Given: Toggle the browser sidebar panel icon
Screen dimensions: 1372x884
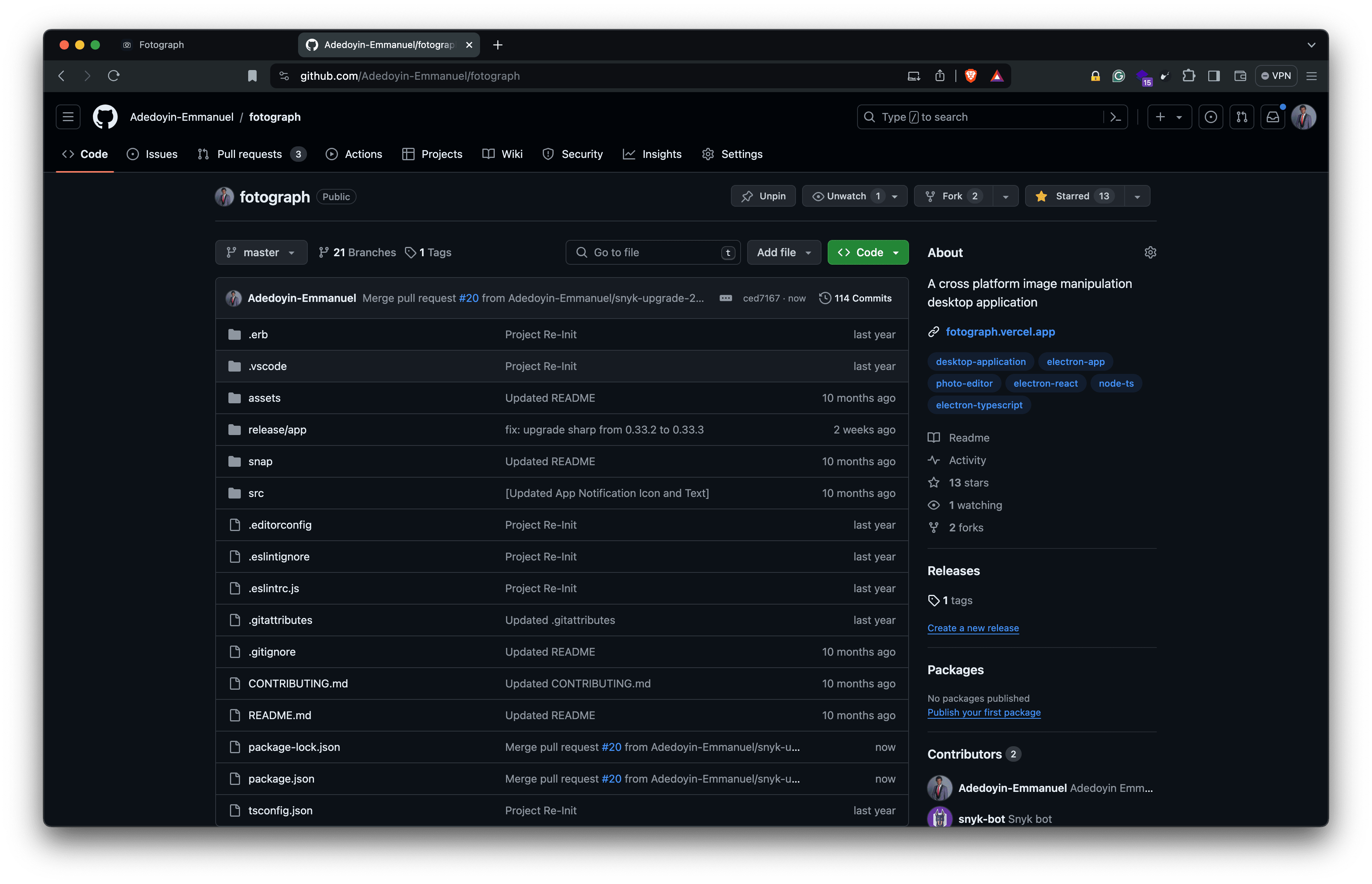Looking at the screenshot, I should (x=1214, y=76).
